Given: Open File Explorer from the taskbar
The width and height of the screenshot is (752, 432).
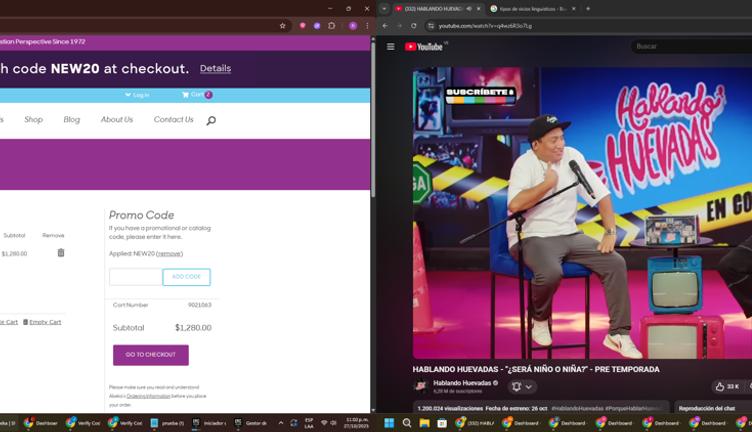Looking at the screenshot, I should pos(424,423).
